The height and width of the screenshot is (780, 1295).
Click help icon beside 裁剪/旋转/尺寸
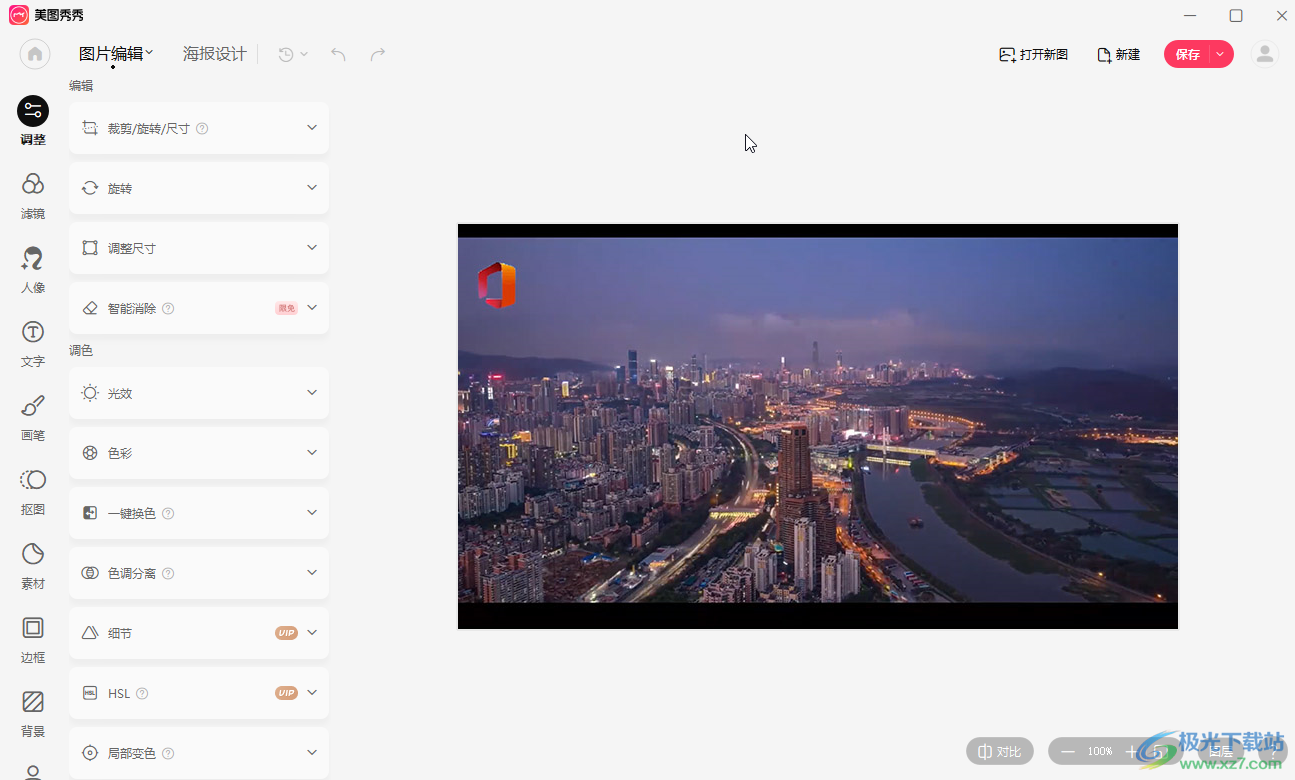pyautogui.click(x=202, y=129)
